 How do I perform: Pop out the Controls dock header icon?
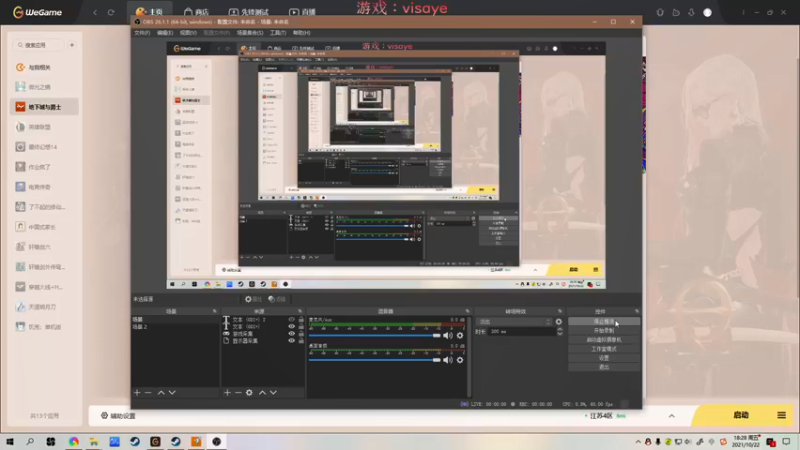pos(637,311)
